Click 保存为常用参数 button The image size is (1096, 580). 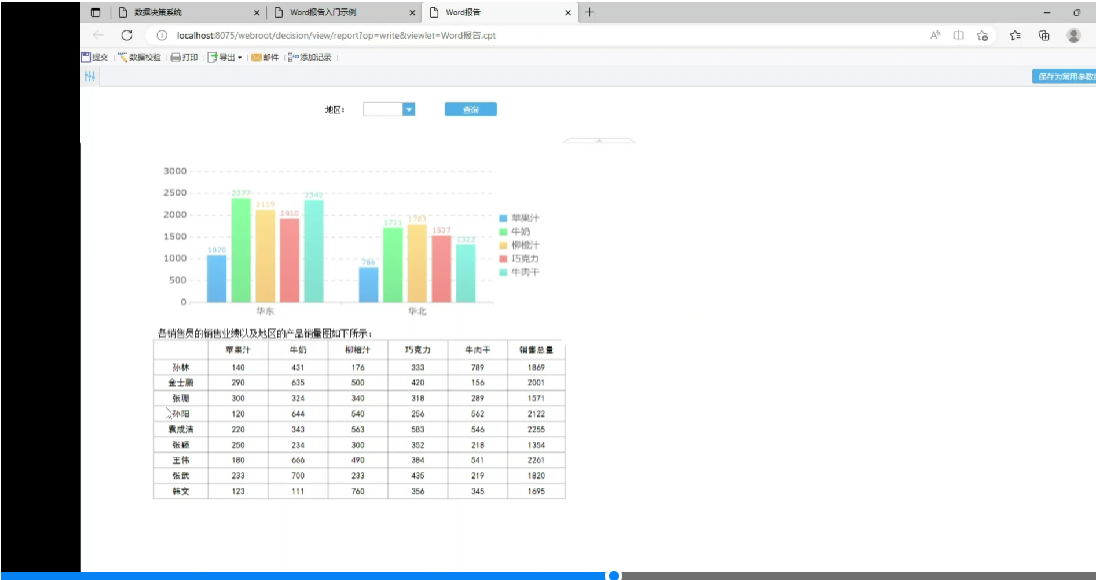click(x=1064, y=76)
